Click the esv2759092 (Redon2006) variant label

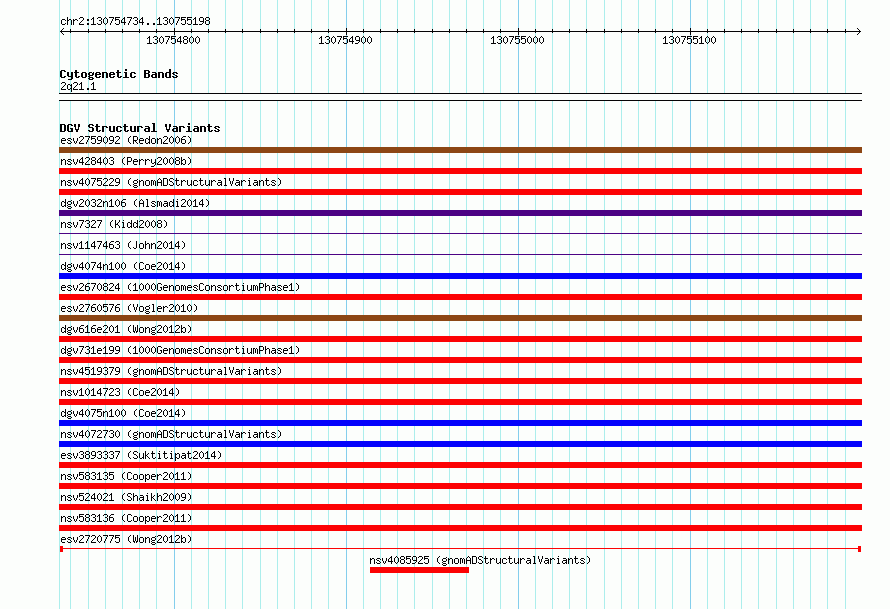coord(126,140)
